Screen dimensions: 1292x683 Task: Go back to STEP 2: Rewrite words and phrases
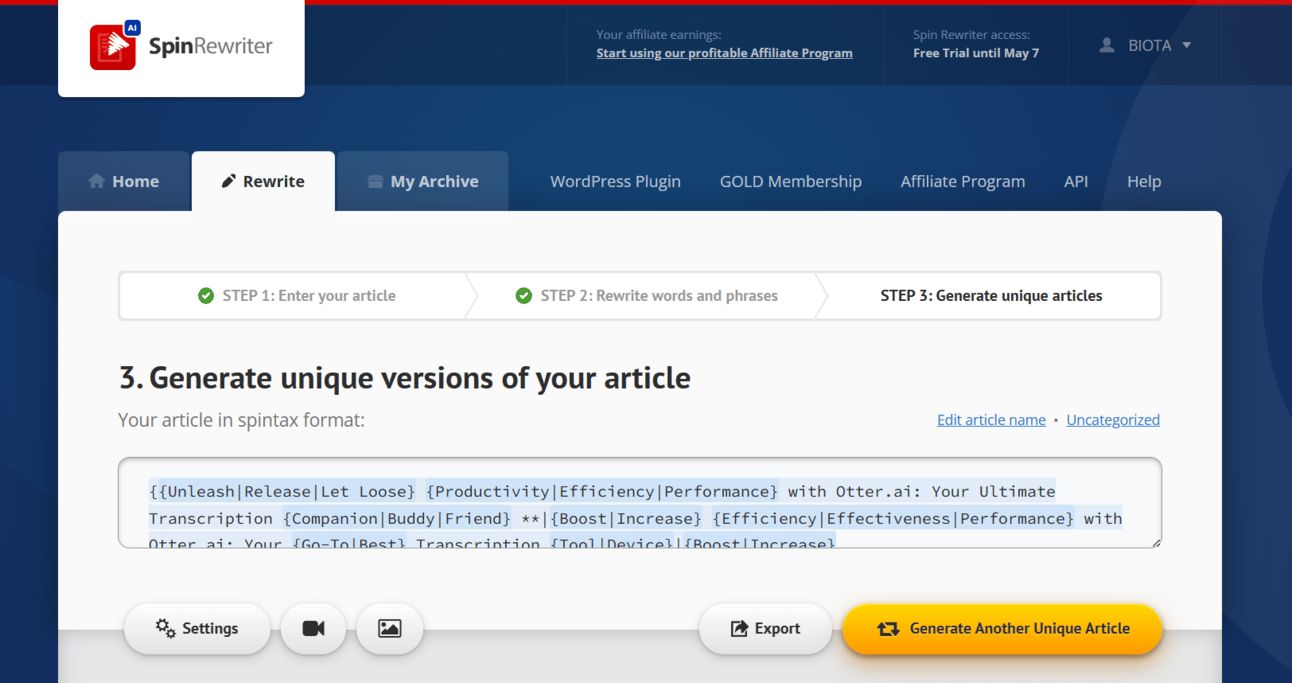coord(647,296)
